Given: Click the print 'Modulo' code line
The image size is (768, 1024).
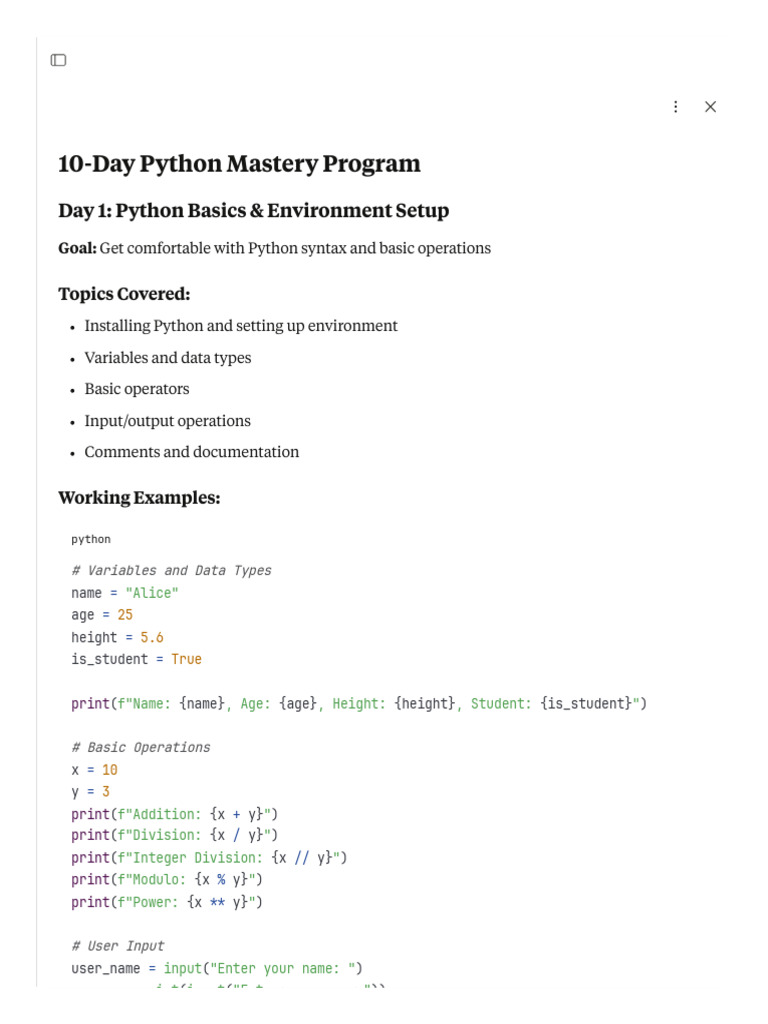Looking at the screenshot, I should pyautogui.click(x=167, y=880).
